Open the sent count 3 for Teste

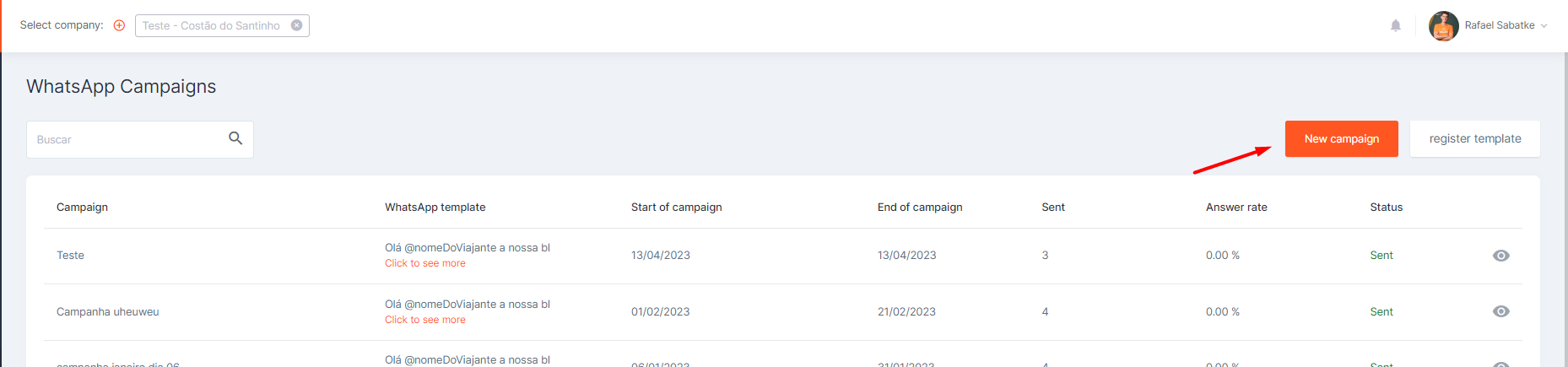pos(1045,255)
